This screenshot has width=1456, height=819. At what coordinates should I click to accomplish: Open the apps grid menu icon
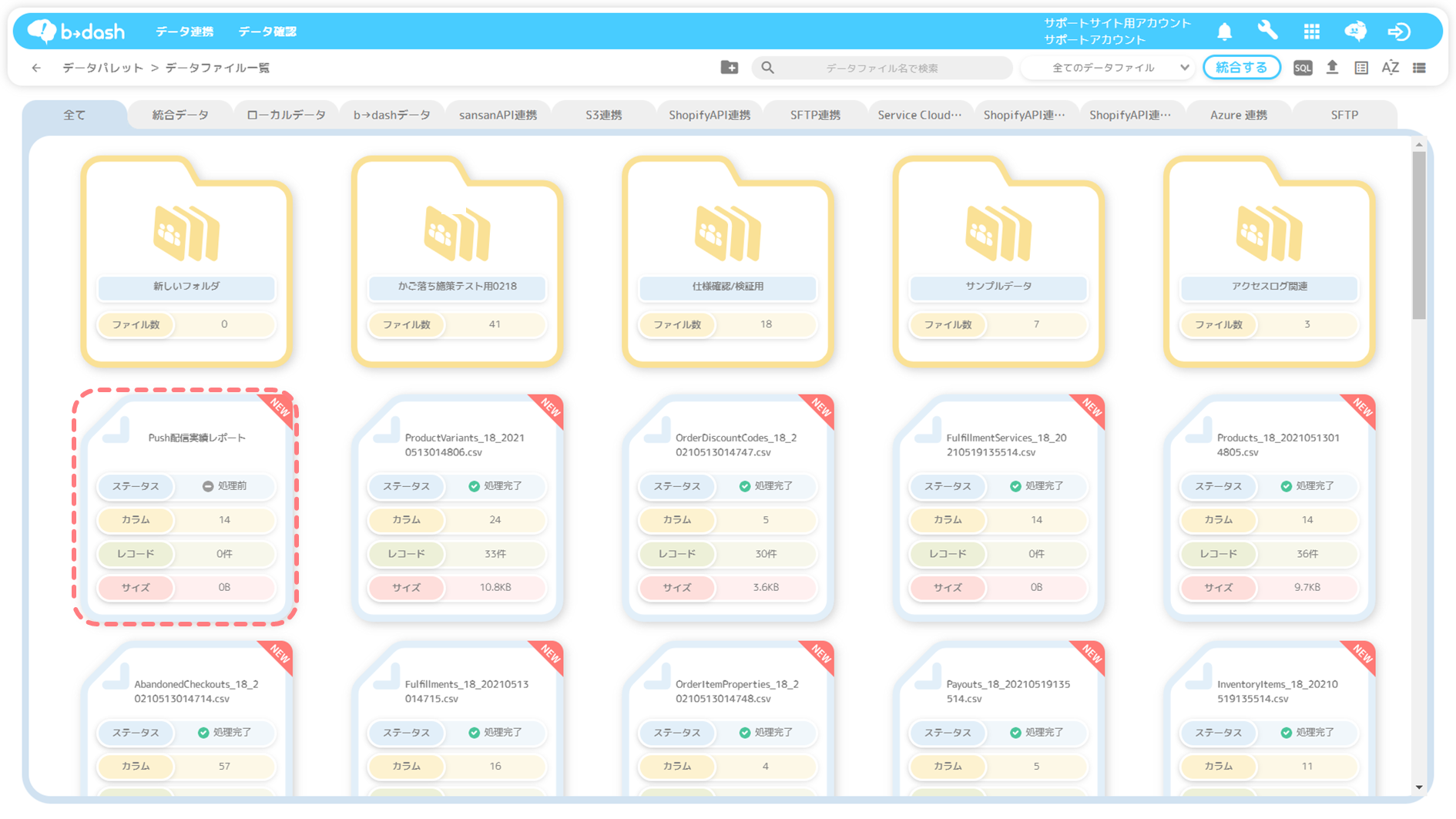1311,31
